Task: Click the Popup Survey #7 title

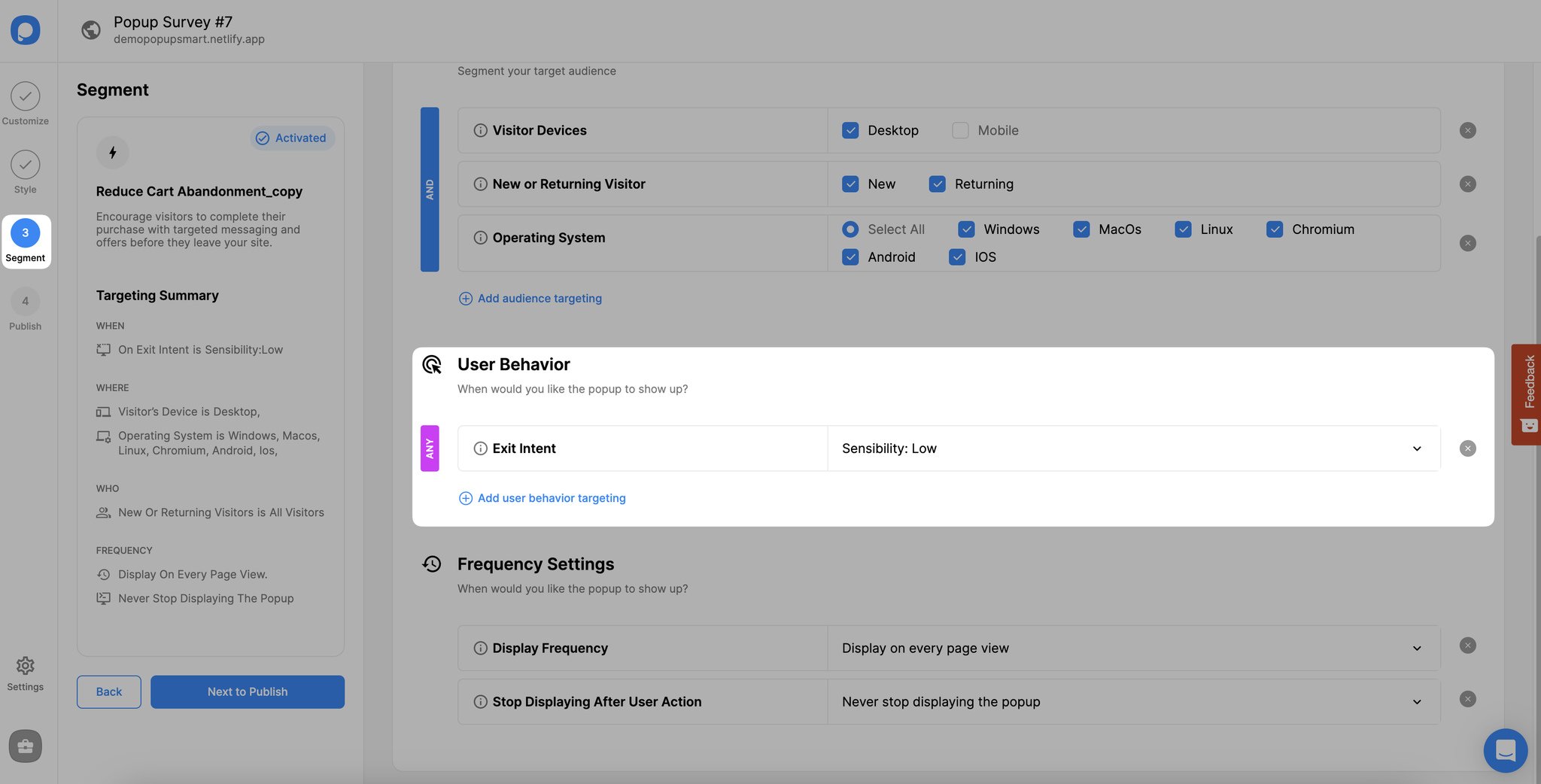Action: 173,22
